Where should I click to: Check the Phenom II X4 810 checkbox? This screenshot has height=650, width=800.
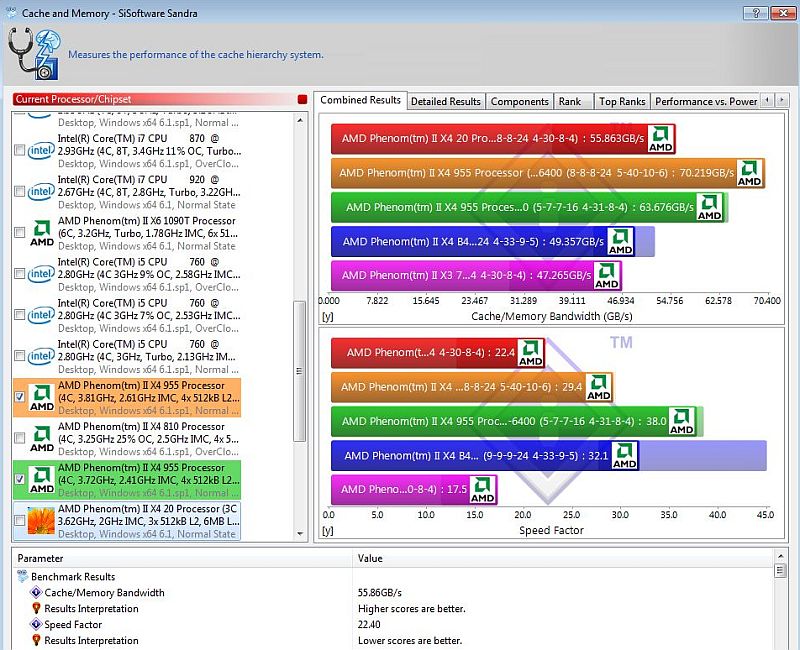[19, 438]
